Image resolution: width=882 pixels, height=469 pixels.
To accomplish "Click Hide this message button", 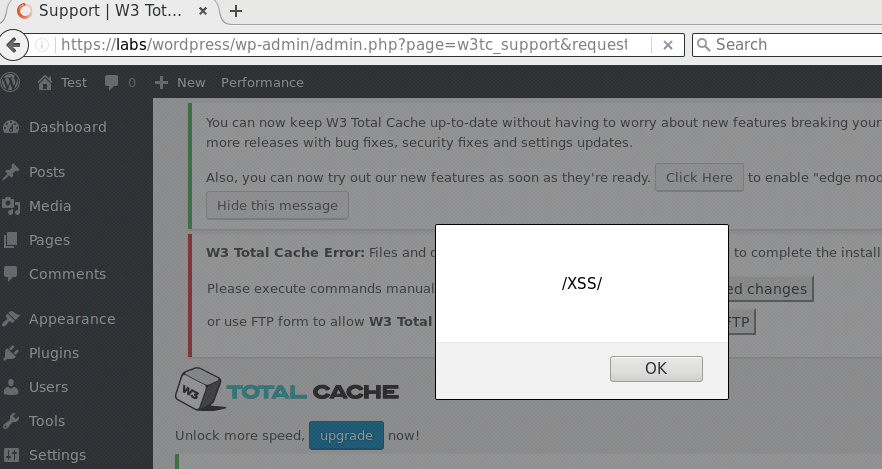I will (277, 205).
